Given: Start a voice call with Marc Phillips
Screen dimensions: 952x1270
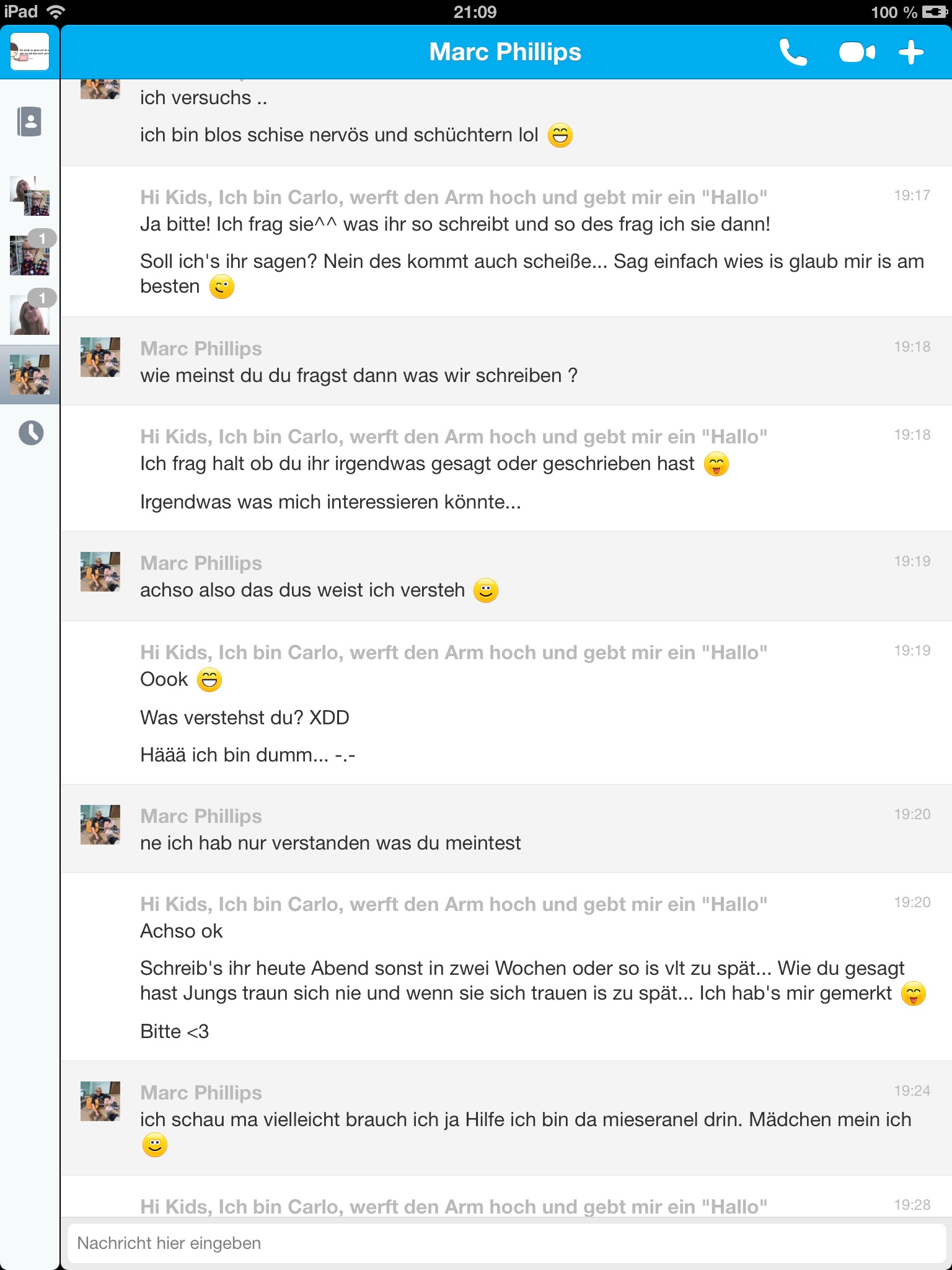Looking at the screenshot, I should click(793, 52).
